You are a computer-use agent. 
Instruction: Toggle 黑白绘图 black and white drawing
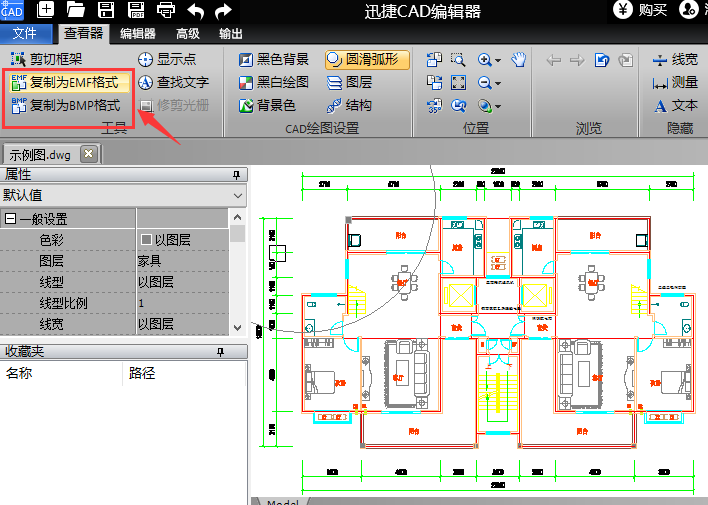tap(273, 82)
